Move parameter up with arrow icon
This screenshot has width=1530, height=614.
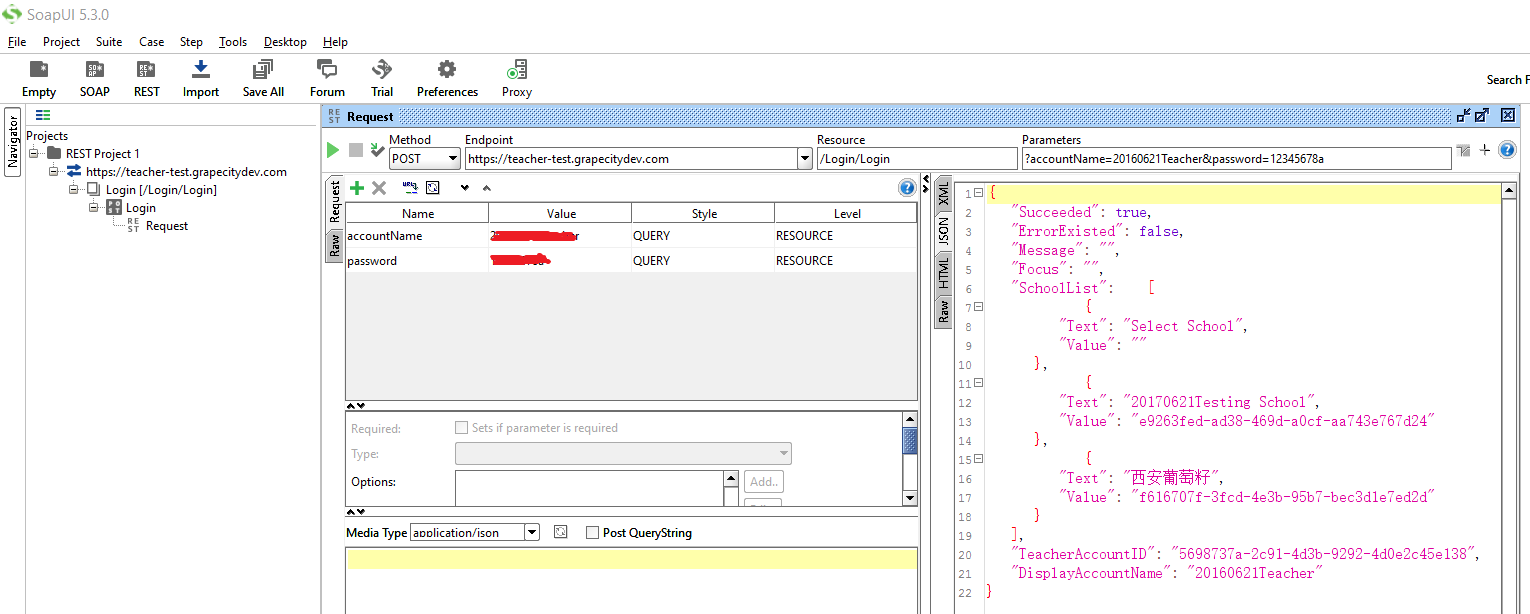[x=487, y=188]
